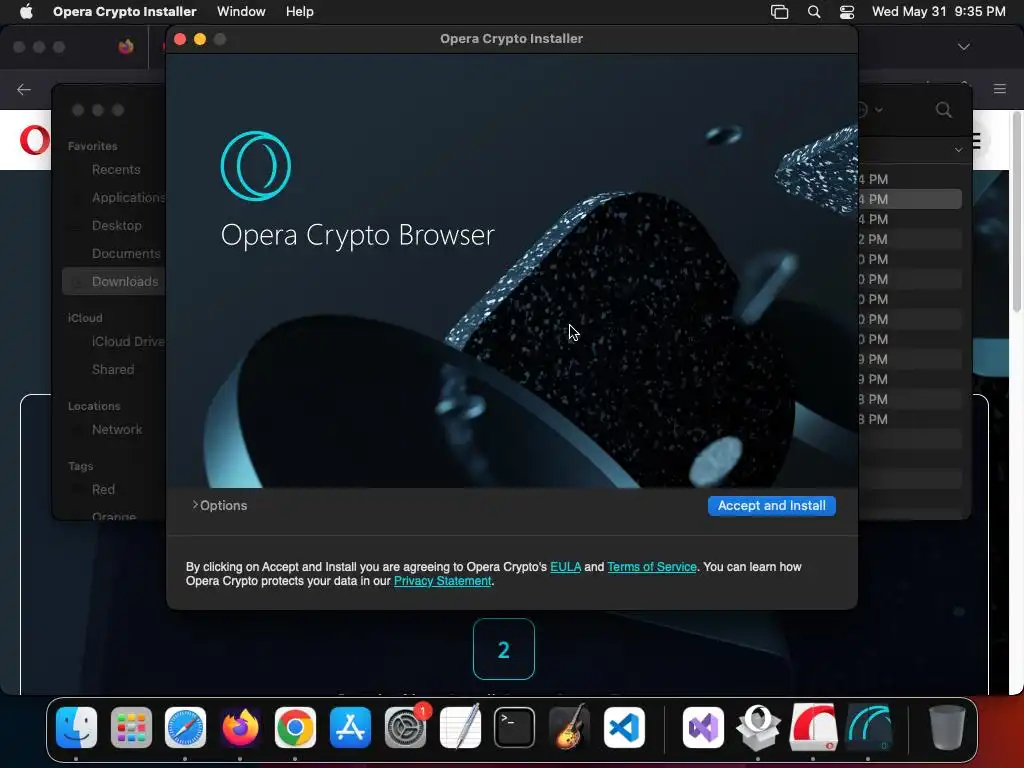Select Desktop in the Finder sidebar
The height and width of the screenshot is (768, 1024).
(116, 225)
